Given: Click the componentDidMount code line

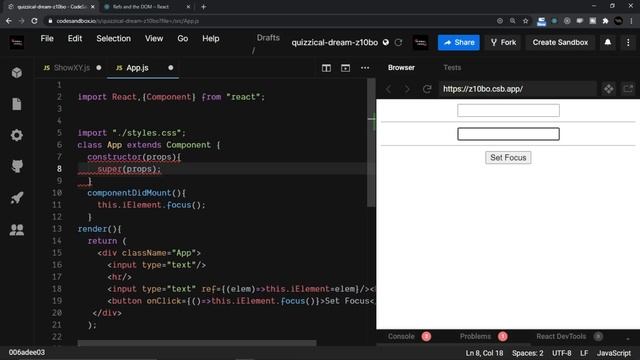Looking at the screenshot, I should [137, 193].
